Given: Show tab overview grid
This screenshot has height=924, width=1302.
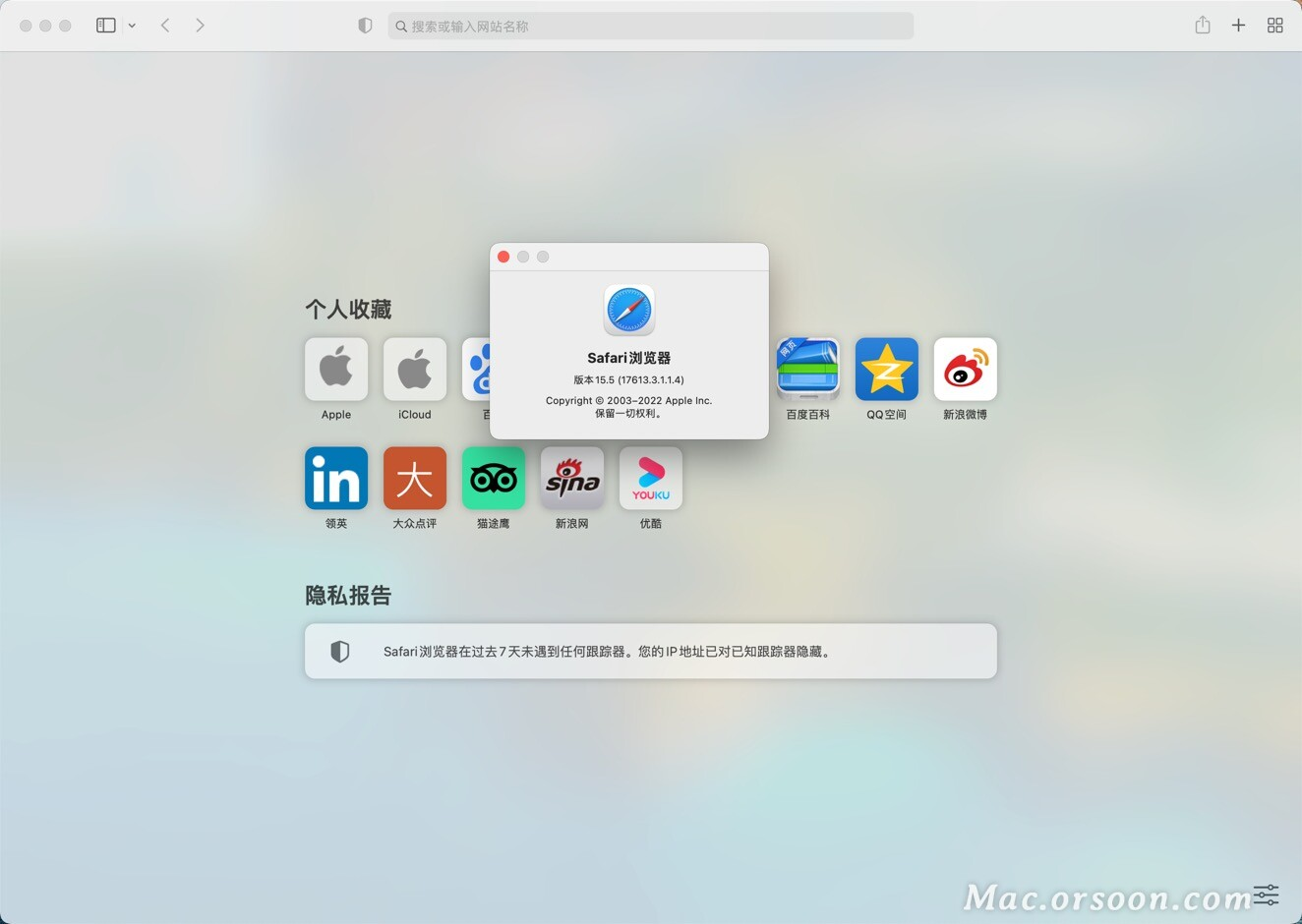Looking at the screenshot, I should click(1274, 26).
